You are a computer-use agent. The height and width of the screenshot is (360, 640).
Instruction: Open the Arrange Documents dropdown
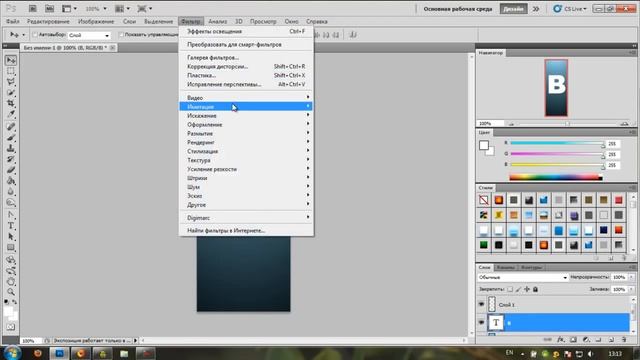[x=122, y=9]
